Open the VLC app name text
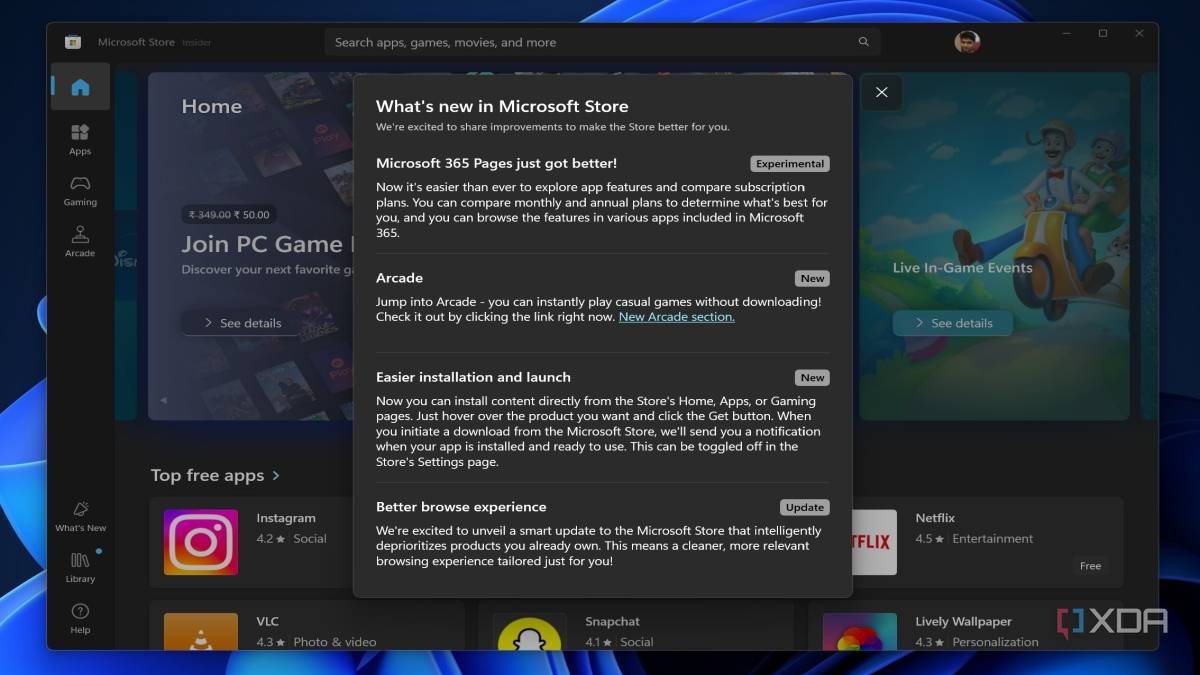 [x=267, y=622]
